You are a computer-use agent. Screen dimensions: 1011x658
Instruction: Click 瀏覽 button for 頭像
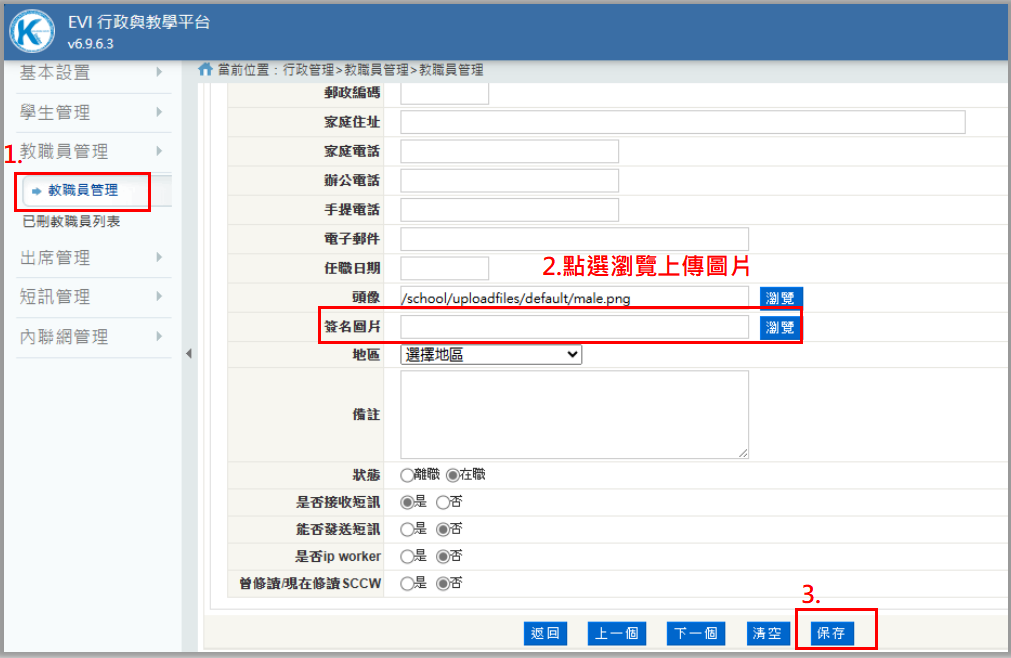click(780, 298)
